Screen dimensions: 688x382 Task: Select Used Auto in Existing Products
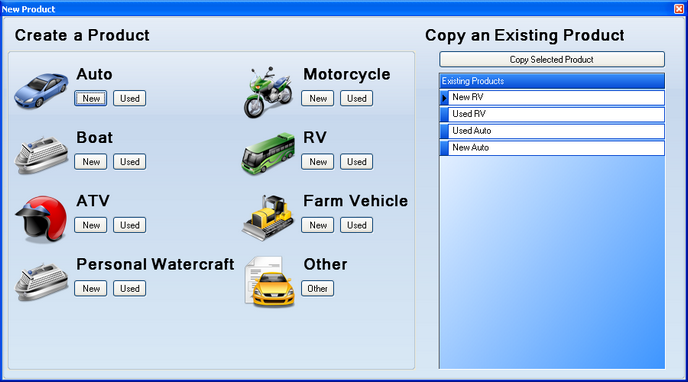[556, 131]
